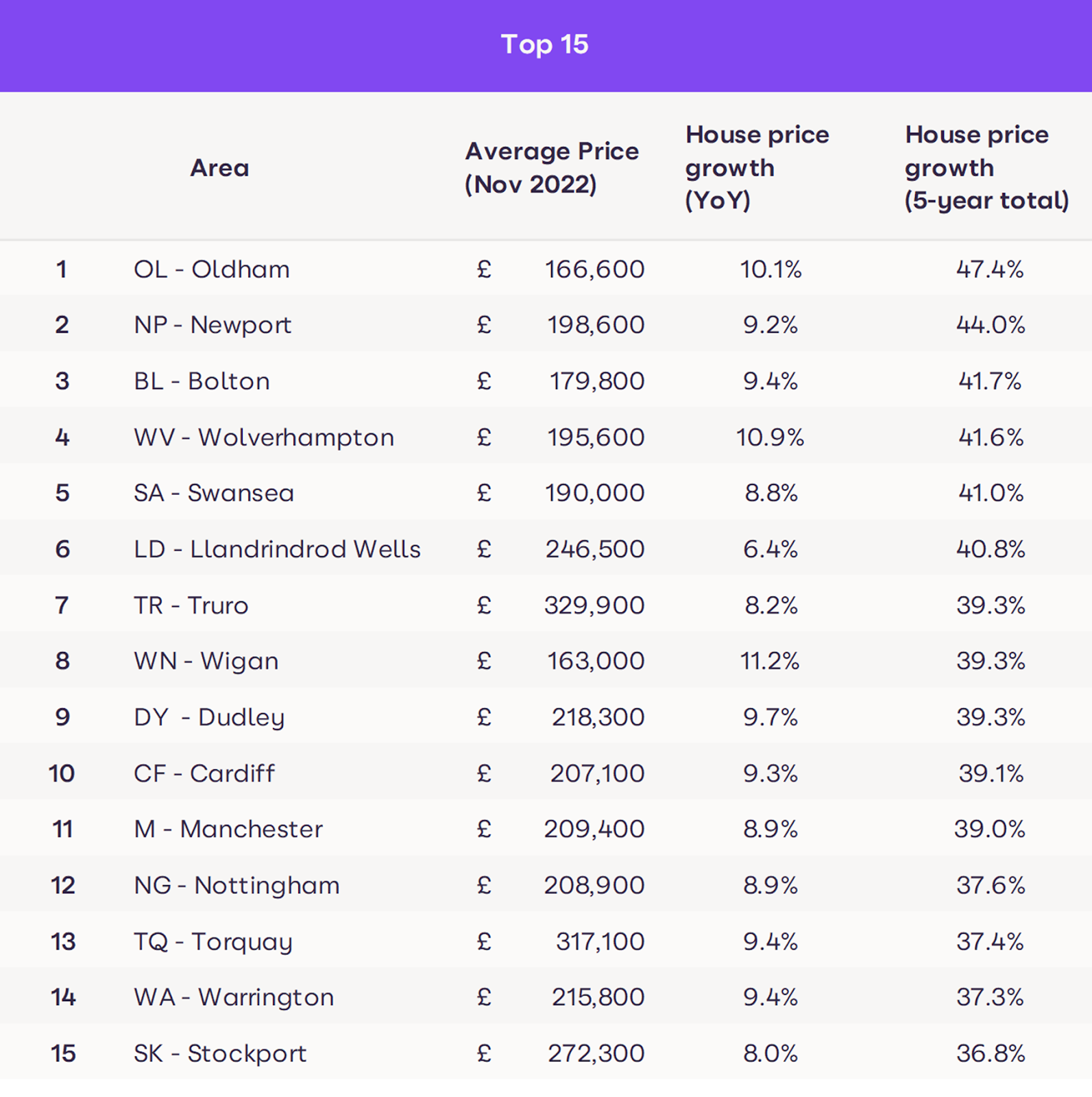Select Torquay's 5-year growth 37.4%

[x=990, y=942]
